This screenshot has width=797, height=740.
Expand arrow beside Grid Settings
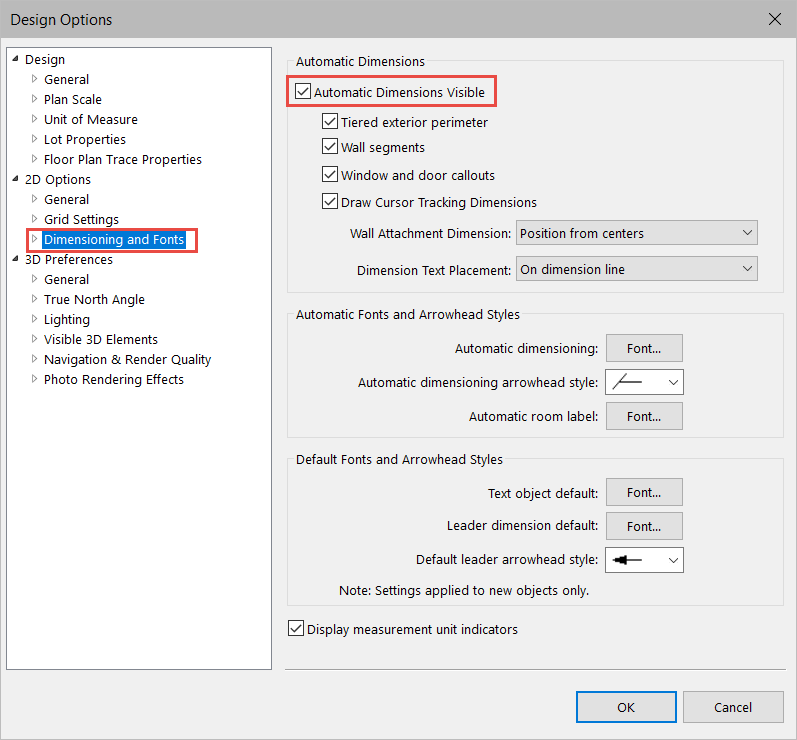pos(35,219)
